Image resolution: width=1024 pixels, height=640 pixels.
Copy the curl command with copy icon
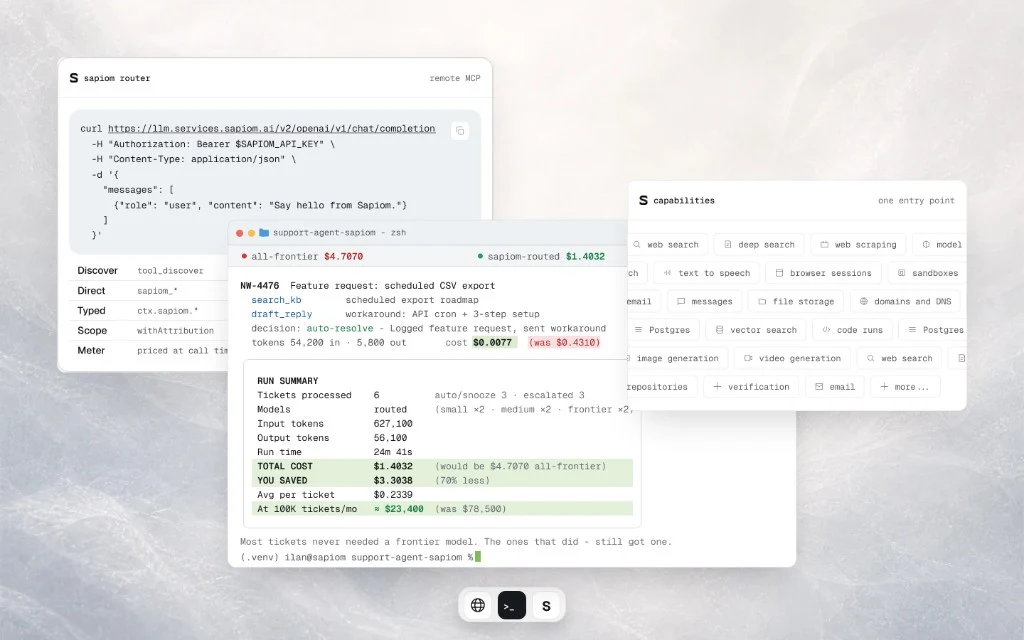pyautogui.click(x=460, y=131)
